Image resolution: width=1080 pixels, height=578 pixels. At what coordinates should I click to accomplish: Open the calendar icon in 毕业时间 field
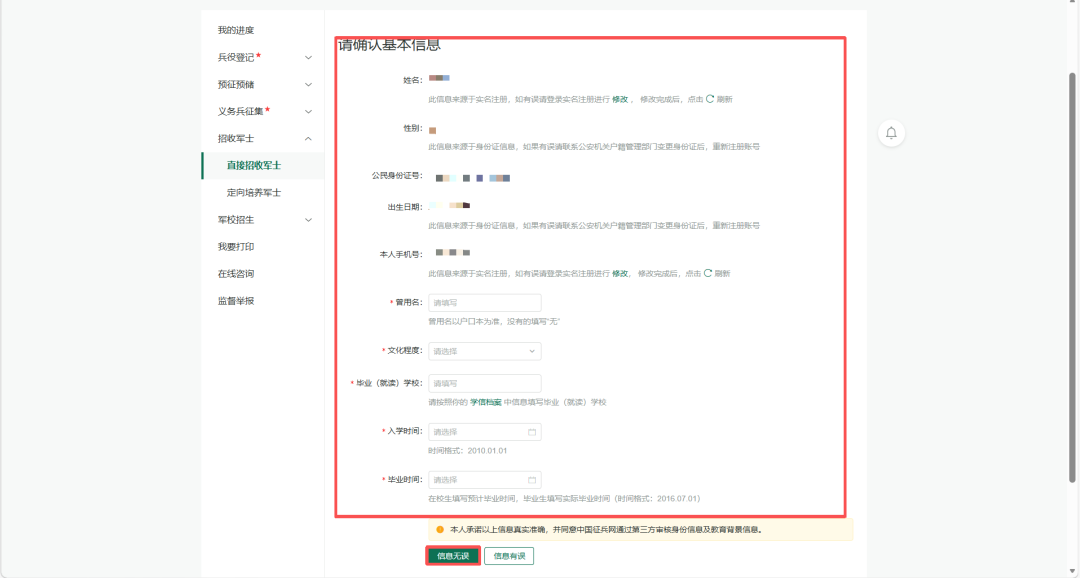point(532,480)
